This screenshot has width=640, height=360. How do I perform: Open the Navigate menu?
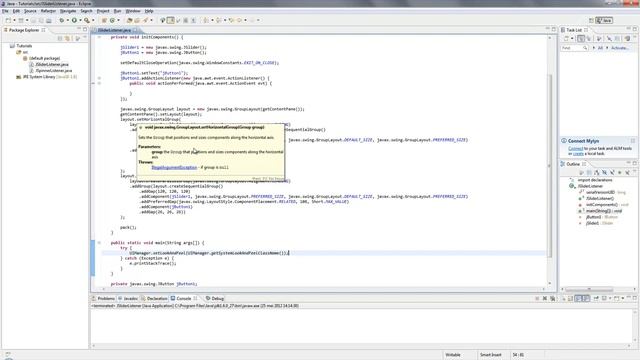[68, 11]
